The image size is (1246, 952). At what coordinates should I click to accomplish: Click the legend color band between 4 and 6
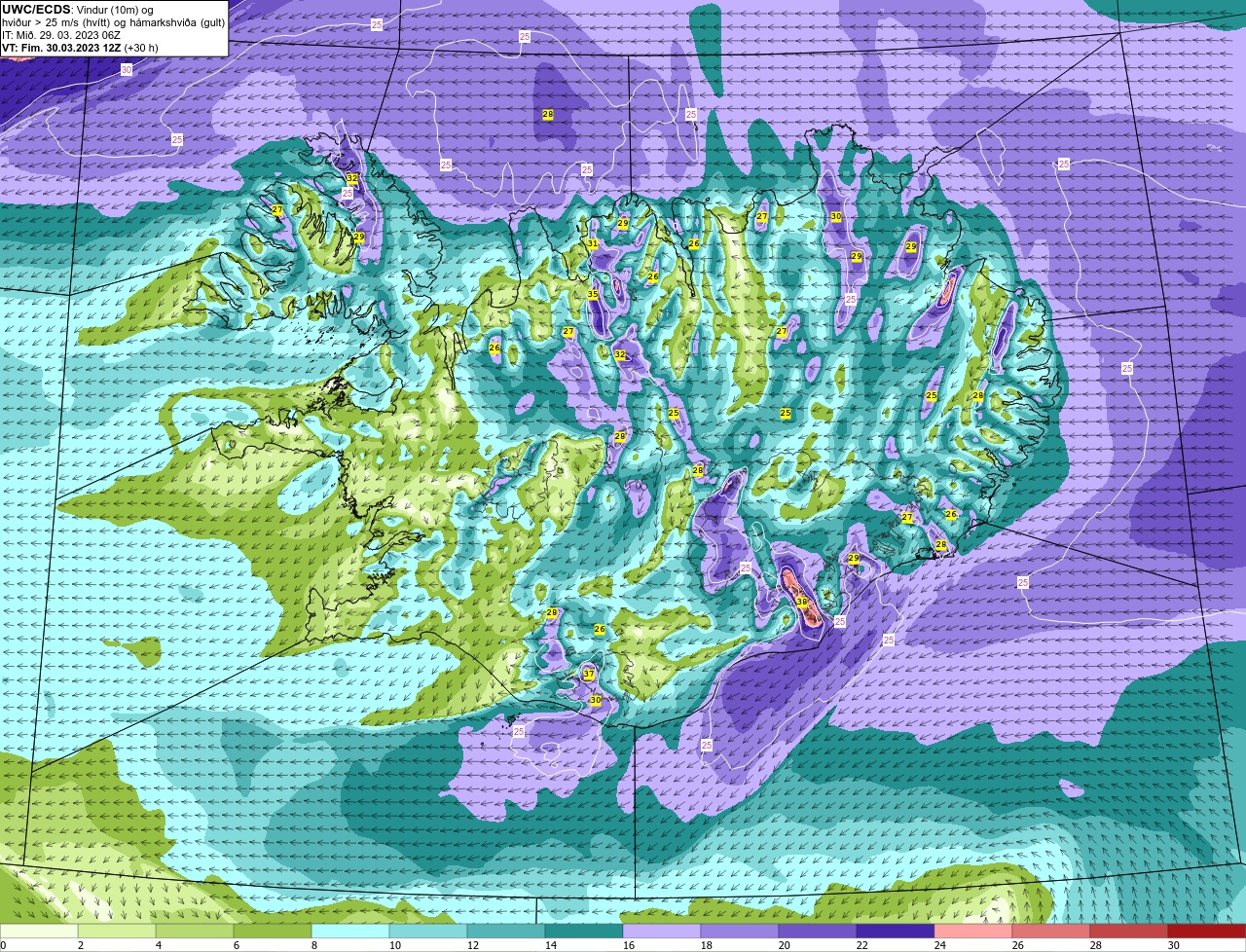point(195,931)
